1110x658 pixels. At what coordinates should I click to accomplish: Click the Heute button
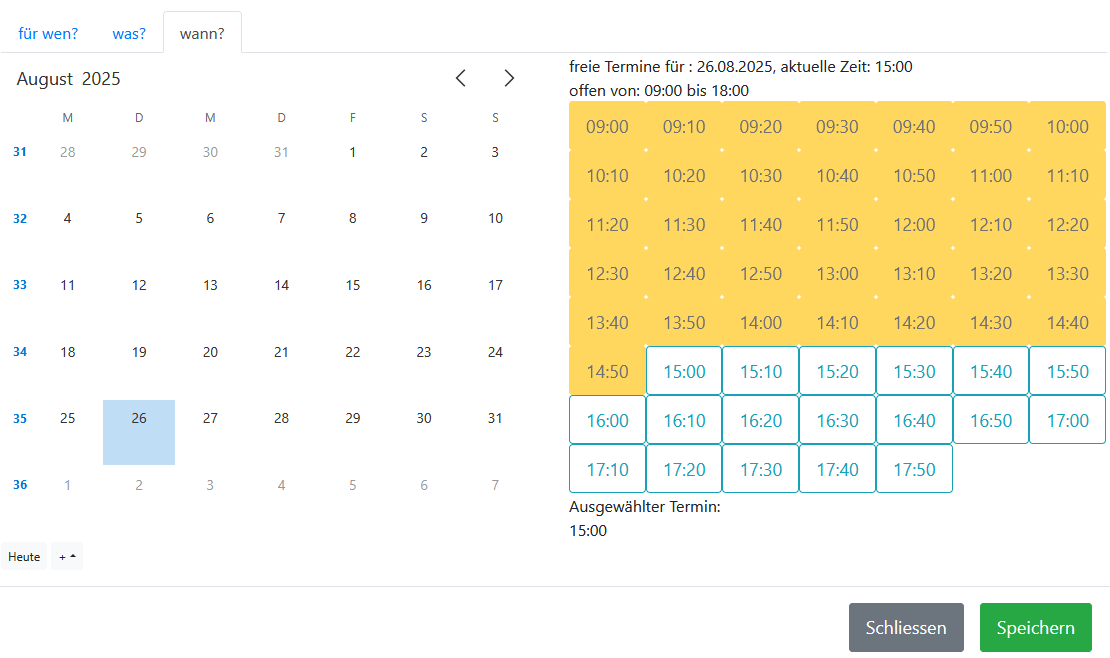[24, 556]
